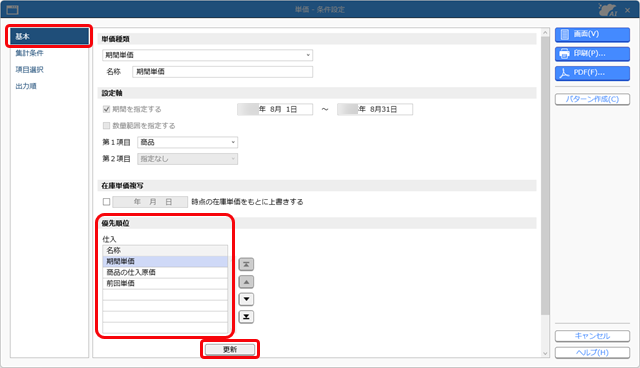Move selected priority item down one

(x=246, y=299)
